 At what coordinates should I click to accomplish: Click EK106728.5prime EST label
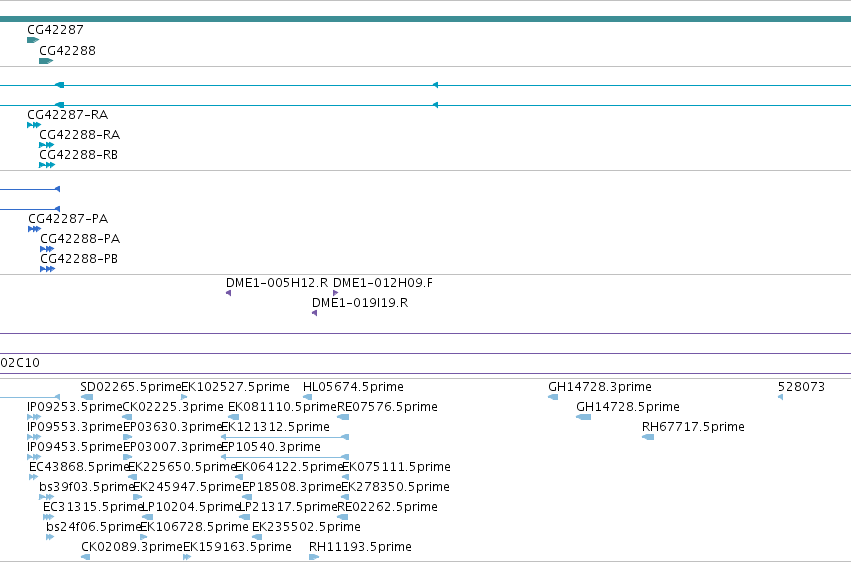[194, 527]
